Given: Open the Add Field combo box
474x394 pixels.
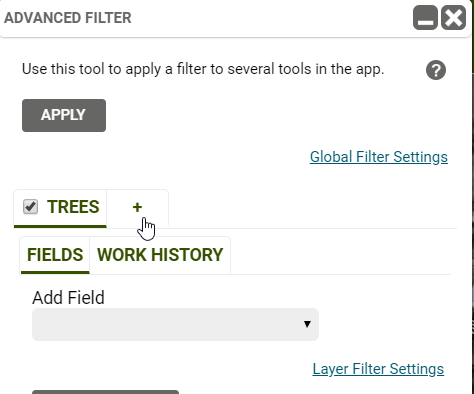Looking at the screenshot, I should (x=175, y=324).
